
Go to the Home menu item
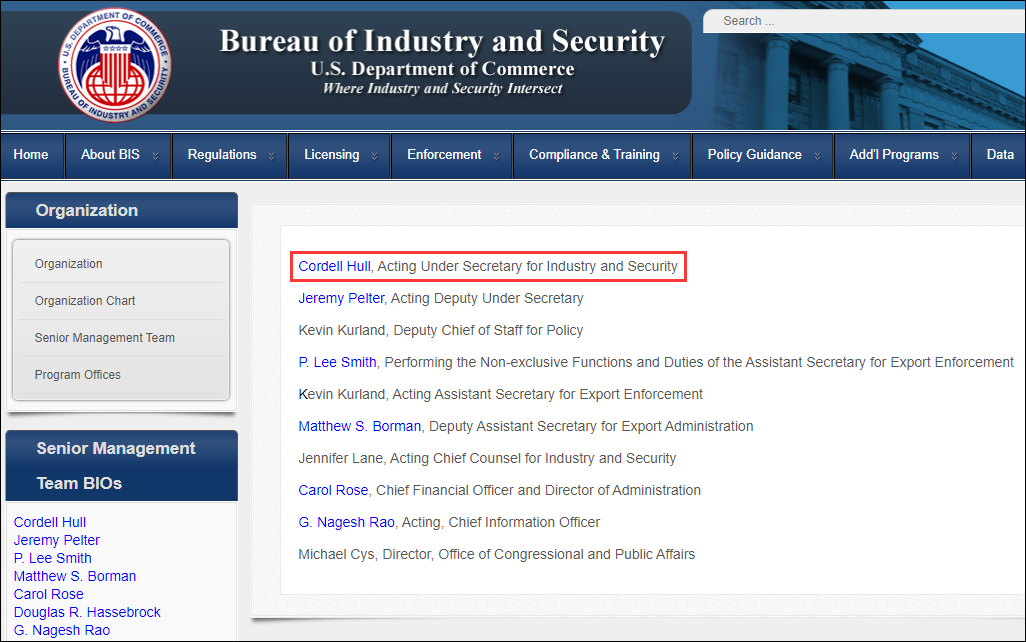31,155
